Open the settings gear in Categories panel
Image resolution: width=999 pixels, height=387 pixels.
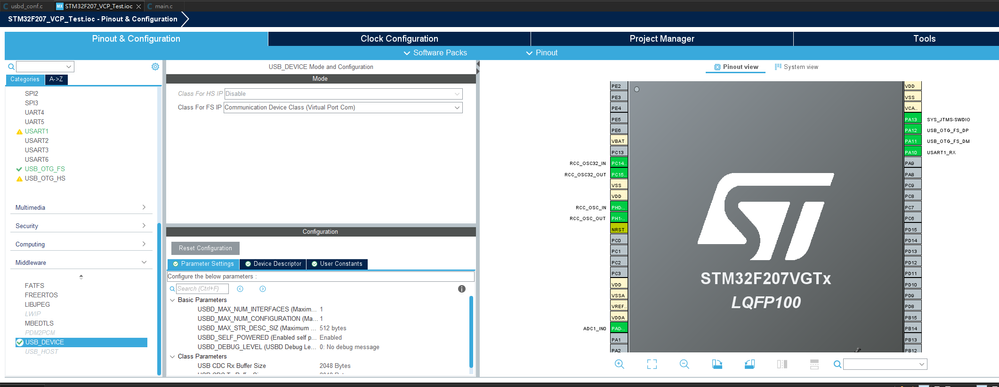(155, 66)
